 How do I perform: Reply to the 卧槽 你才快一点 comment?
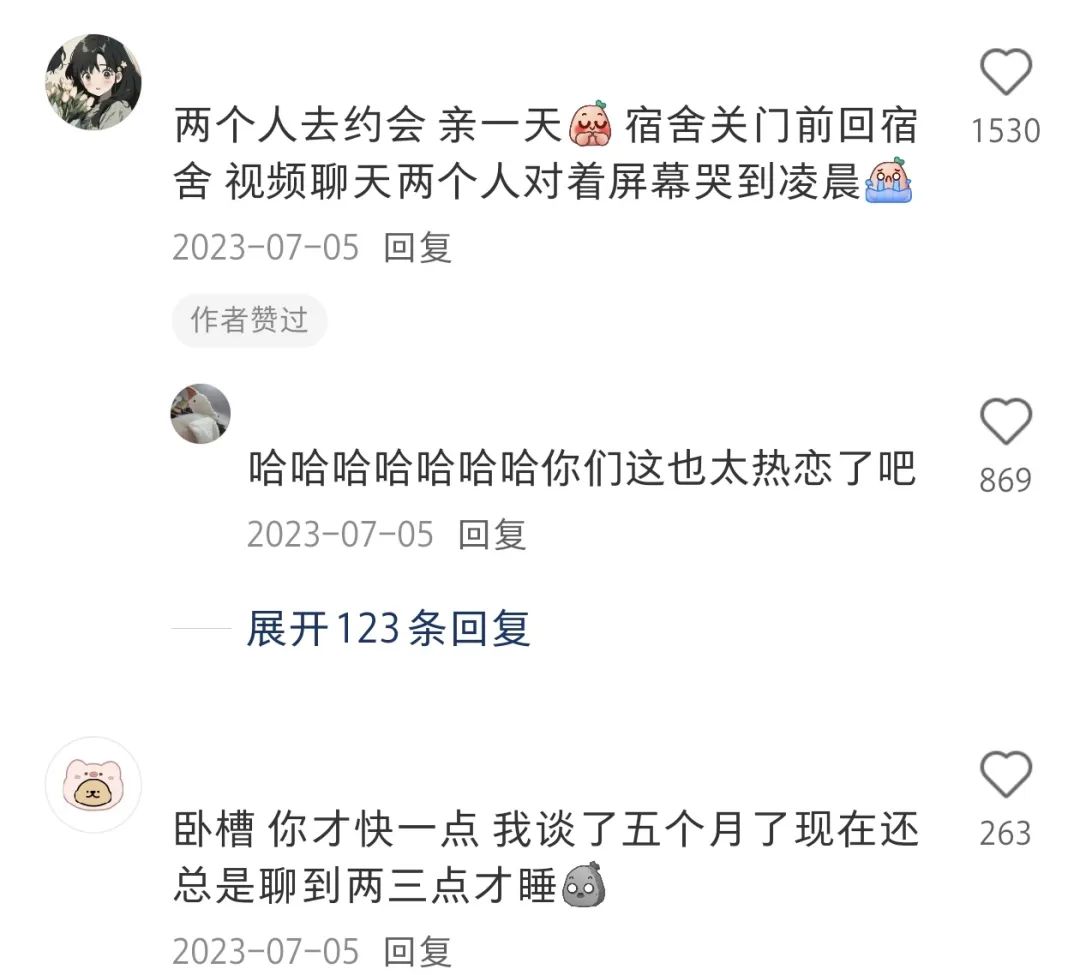tap(417, 951)
